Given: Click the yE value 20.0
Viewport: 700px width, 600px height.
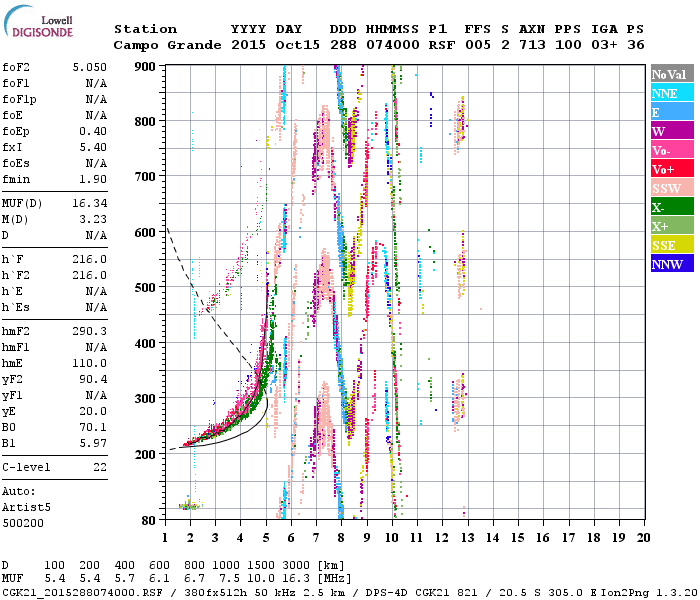Looking at the screenshot, I should (93, 412).
